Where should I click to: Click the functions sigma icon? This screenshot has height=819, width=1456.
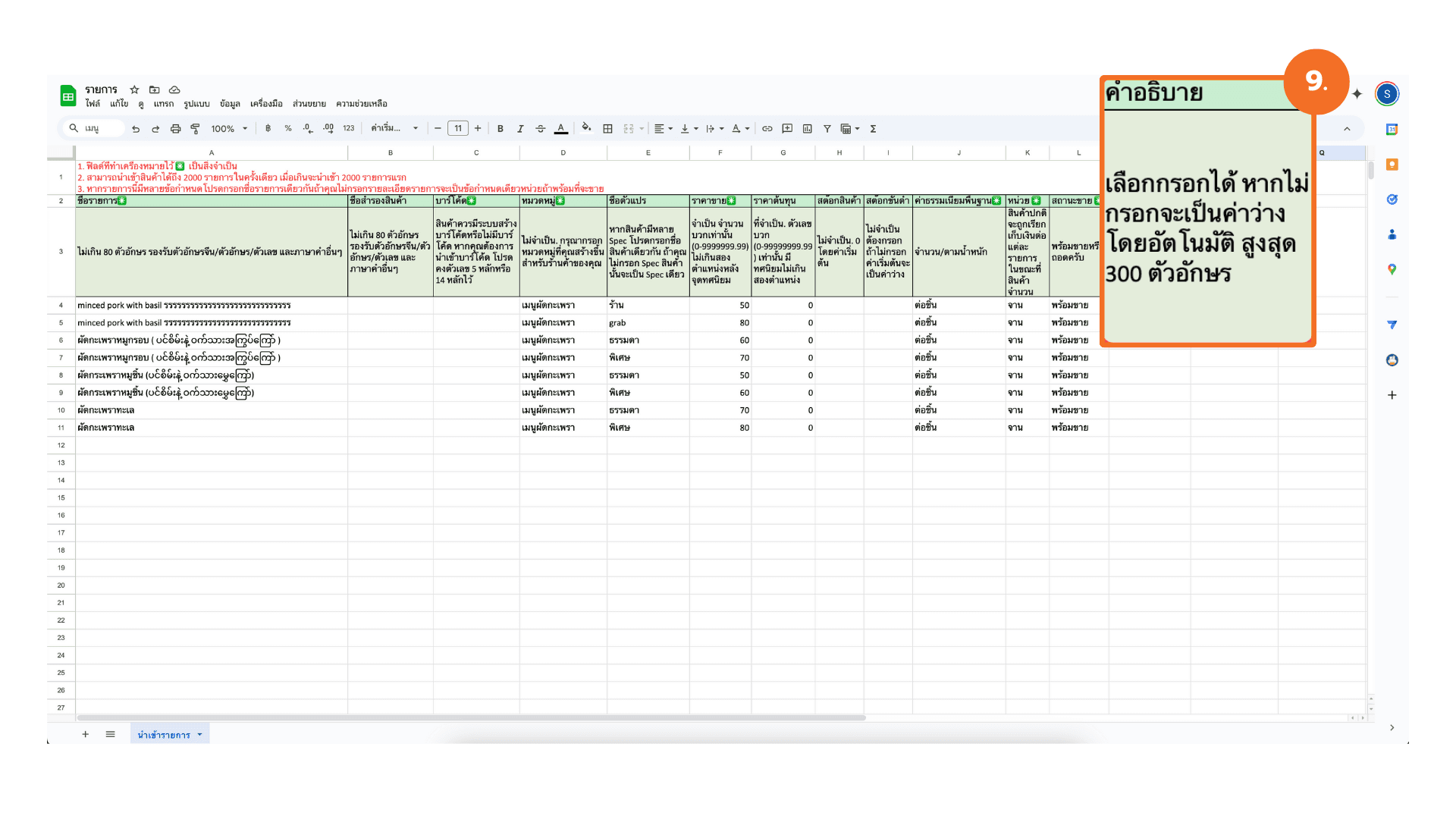[x=874, y=129]
